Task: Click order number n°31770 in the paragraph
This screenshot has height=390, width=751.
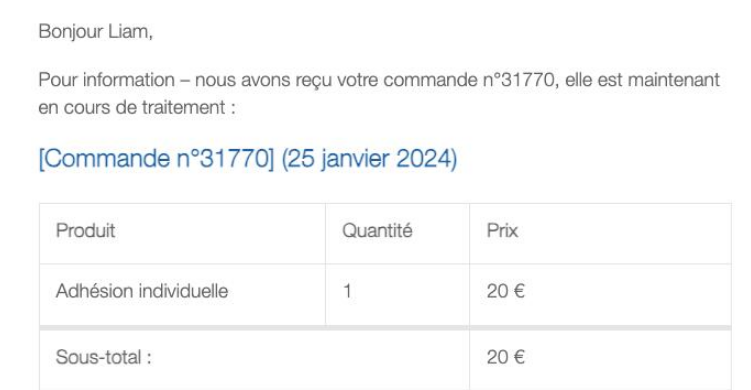Action: (521, 80)
